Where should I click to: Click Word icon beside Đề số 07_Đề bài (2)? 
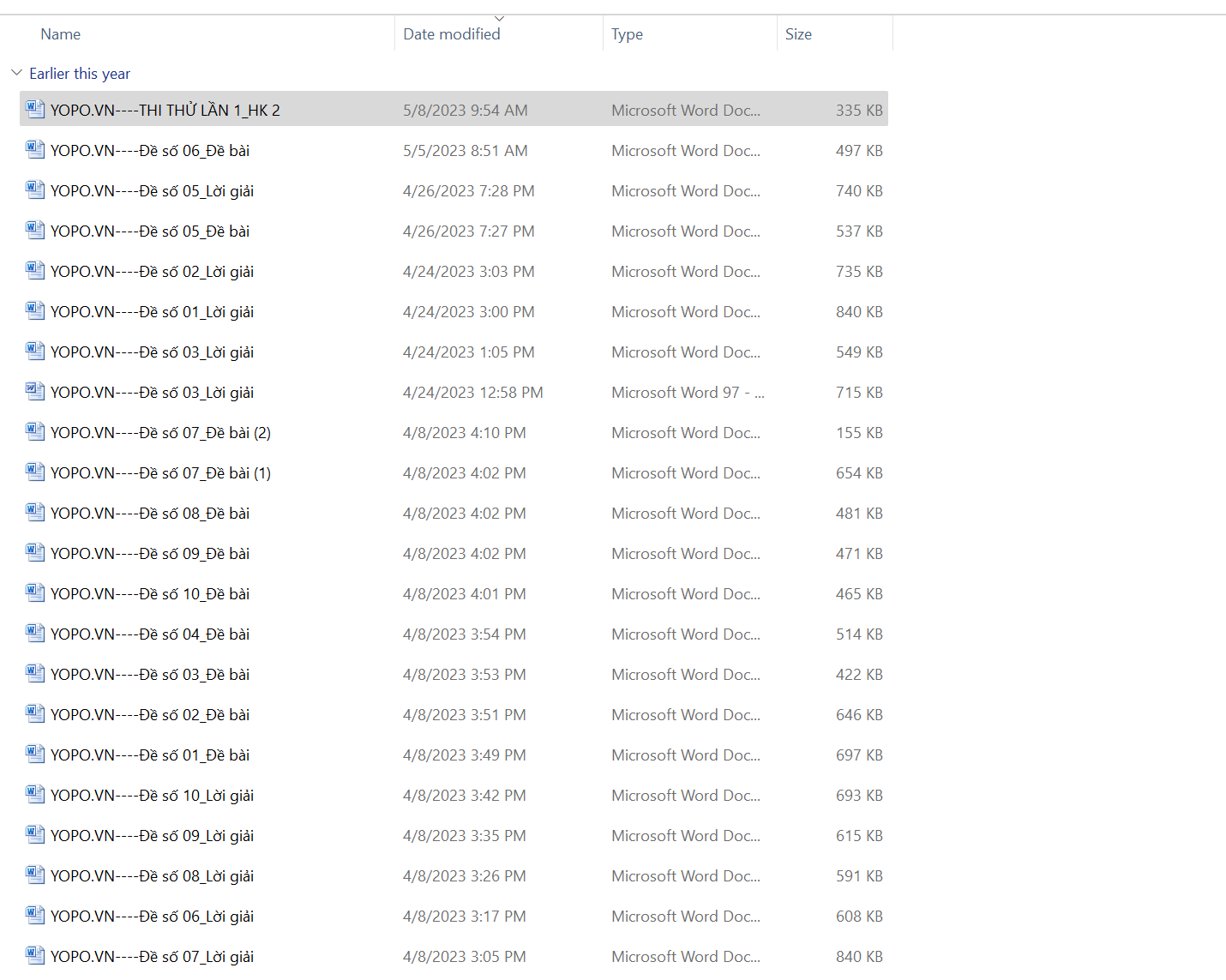tap(35, 431)
